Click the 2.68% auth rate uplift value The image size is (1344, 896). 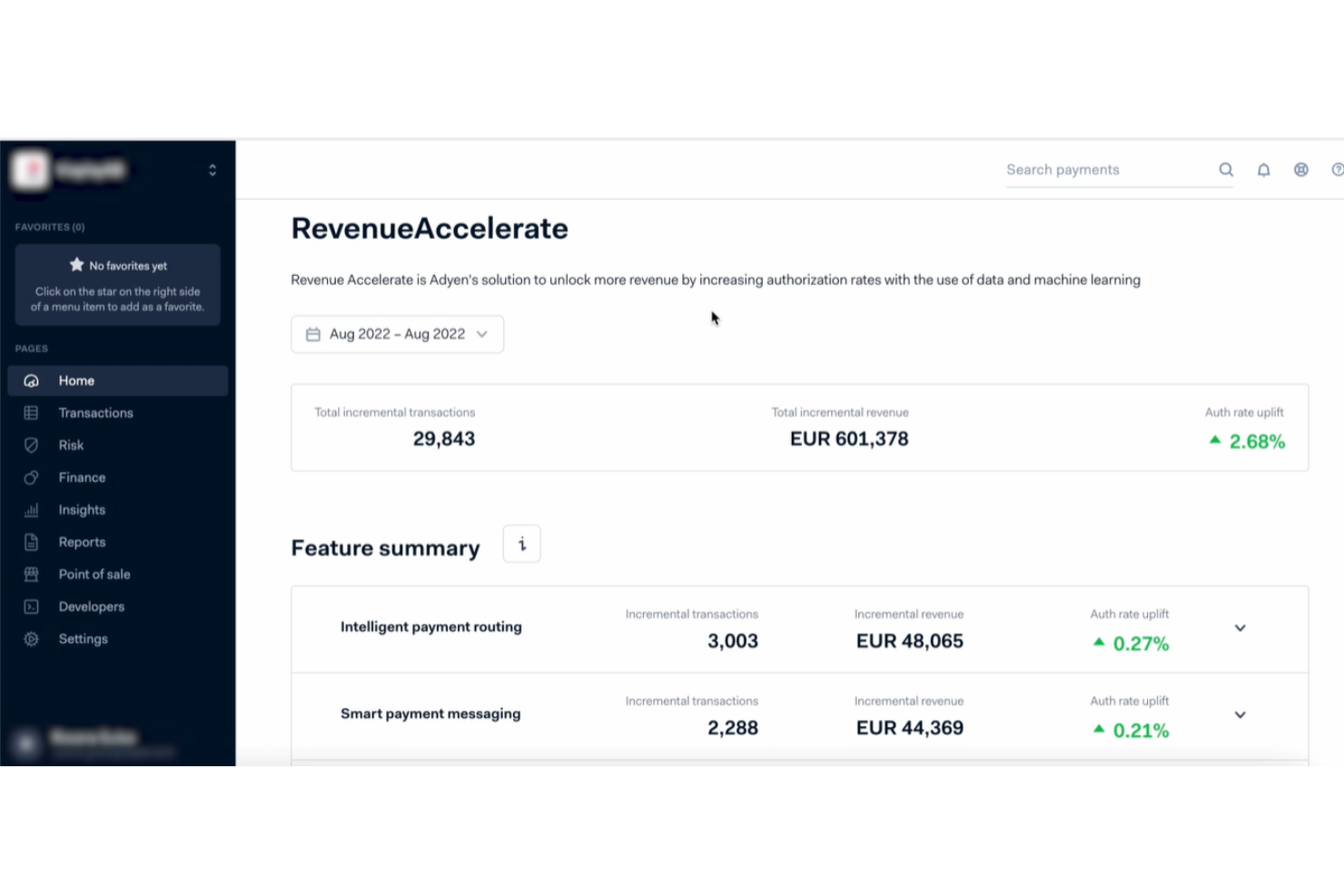tap(1257, 442)
